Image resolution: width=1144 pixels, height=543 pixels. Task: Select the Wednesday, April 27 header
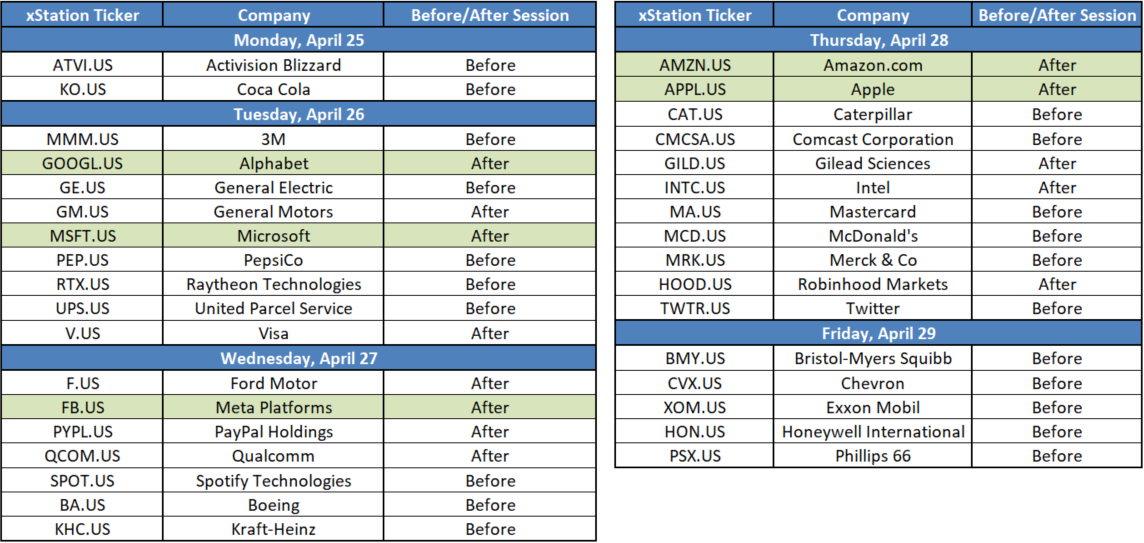(x=298, y=358)
